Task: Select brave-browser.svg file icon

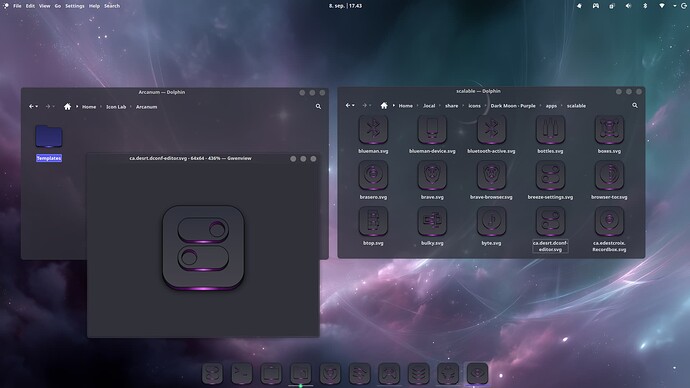Action: point(491,176)
